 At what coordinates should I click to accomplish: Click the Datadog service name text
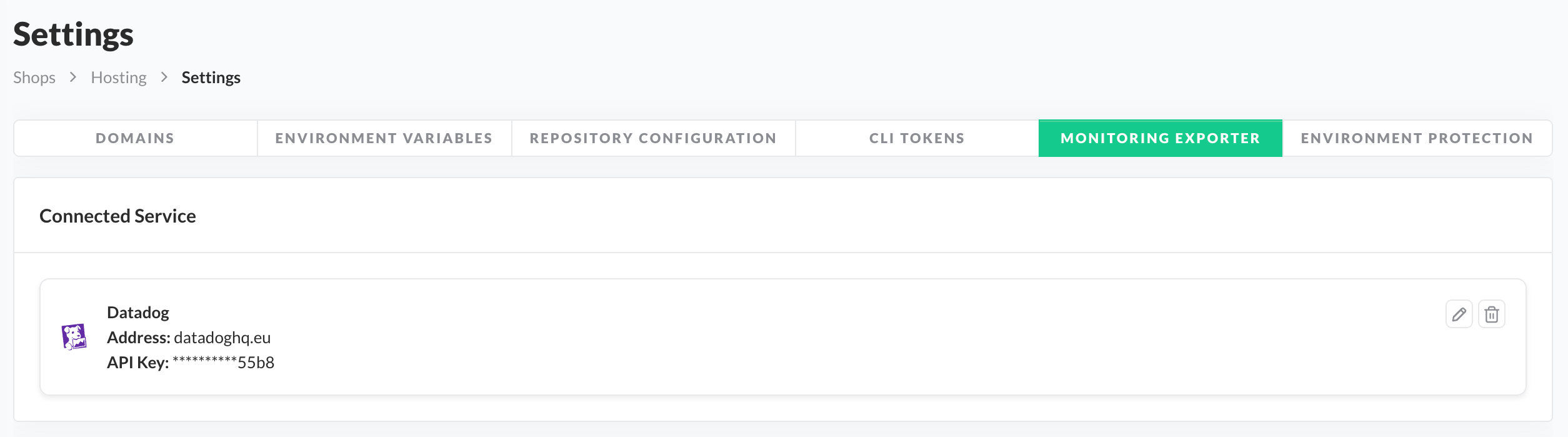click(138, 313)
